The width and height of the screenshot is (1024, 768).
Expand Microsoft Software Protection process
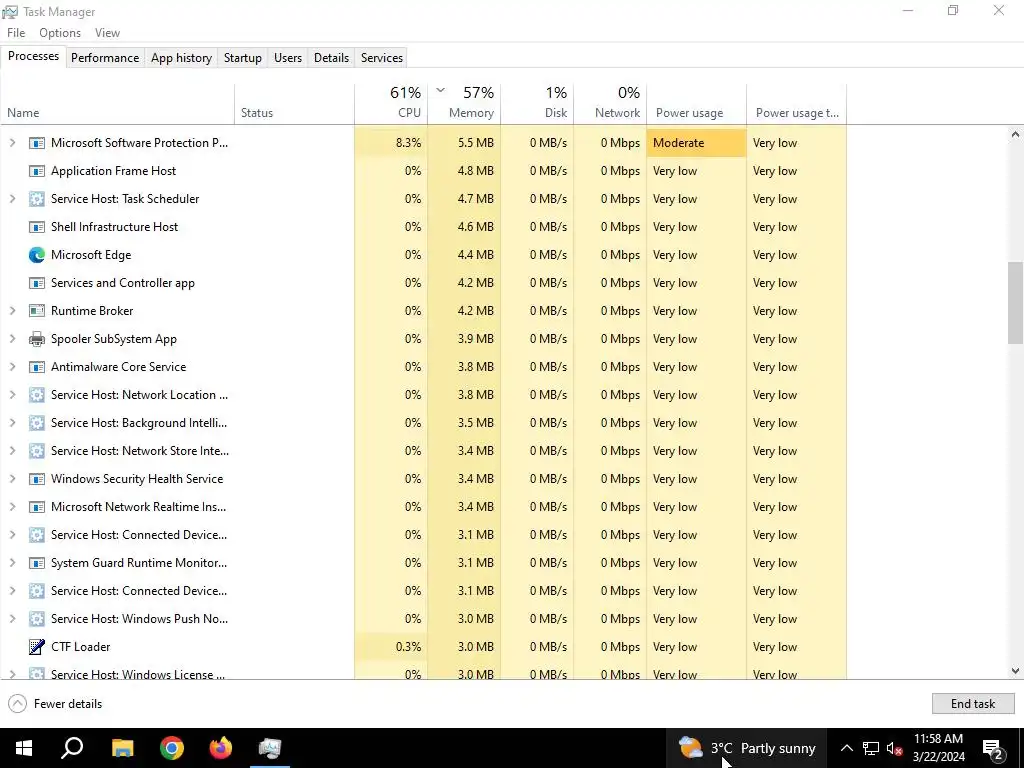(12, 142)
